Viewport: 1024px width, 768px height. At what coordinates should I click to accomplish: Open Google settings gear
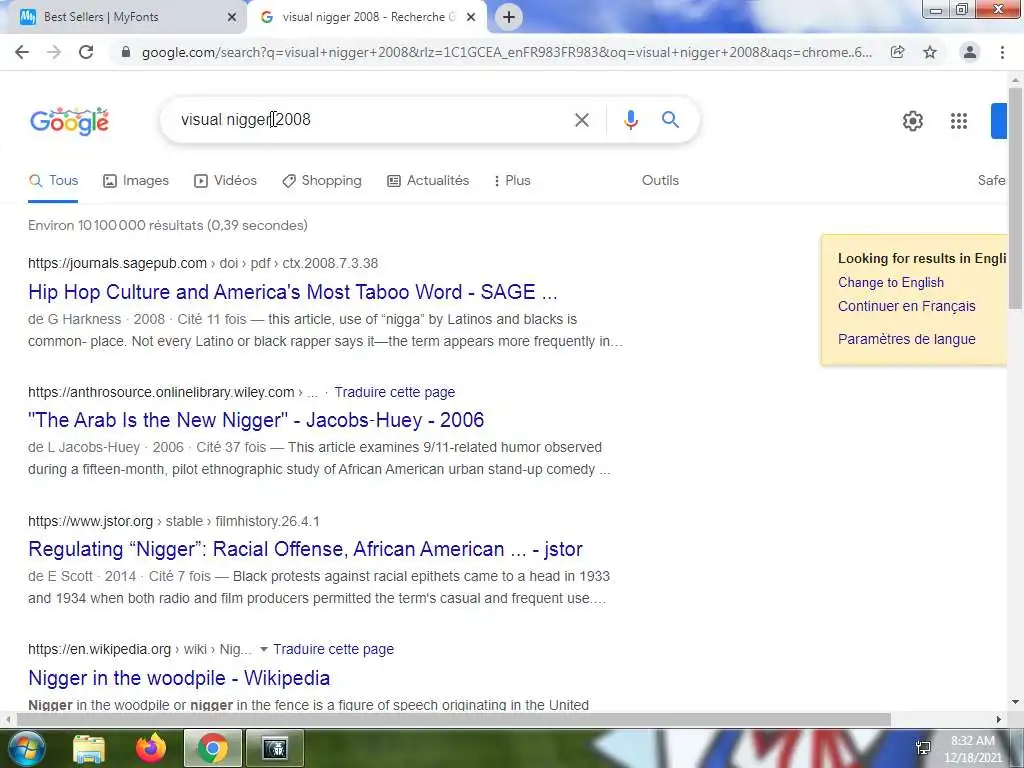click(913, 121)
